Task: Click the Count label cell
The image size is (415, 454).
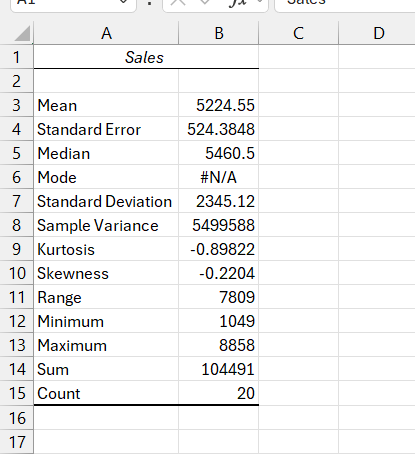Action: click(106, 393)
